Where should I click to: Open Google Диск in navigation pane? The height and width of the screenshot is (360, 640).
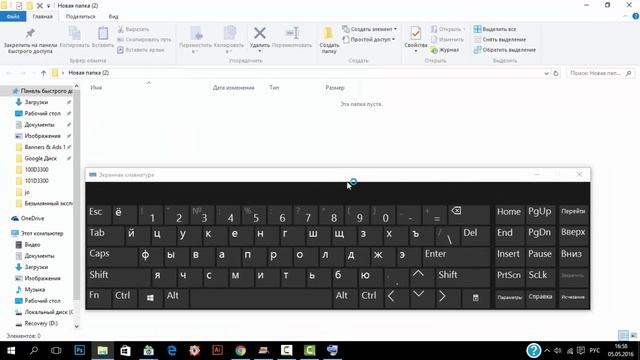[x=40, y=158]
